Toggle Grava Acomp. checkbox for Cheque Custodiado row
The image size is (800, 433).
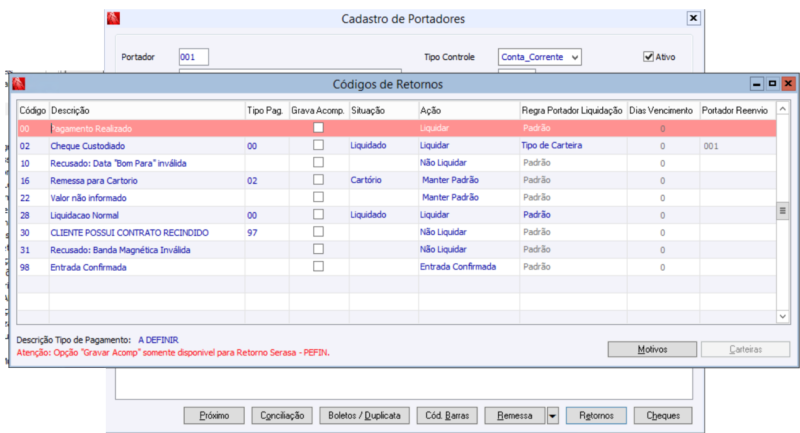click(318, 145)
